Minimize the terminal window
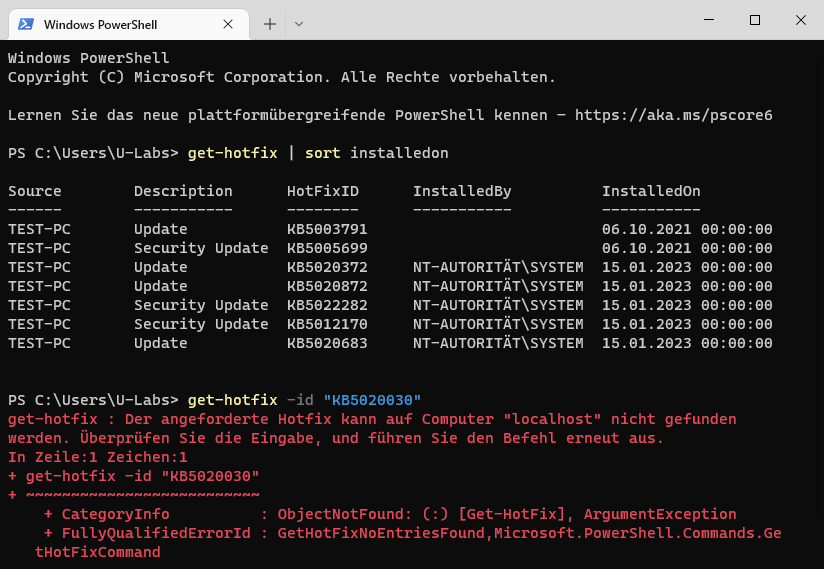 point(709,20)
